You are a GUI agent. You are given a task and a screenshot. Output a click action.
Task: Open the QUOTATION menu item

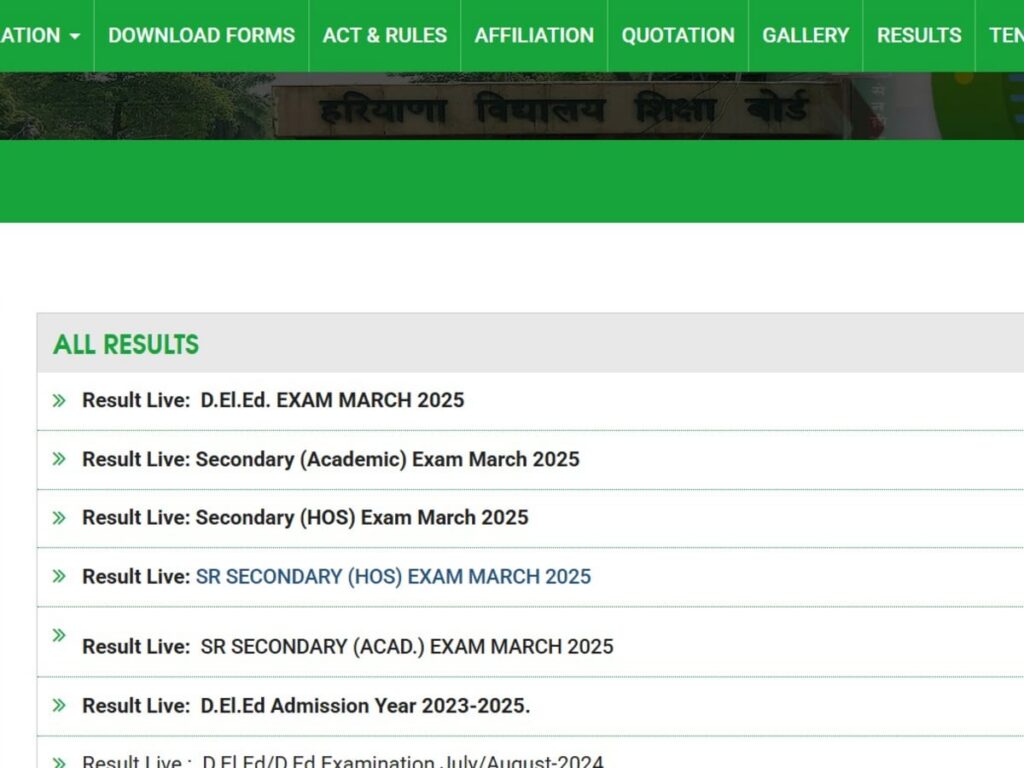pyautogui.click(x=678, y=35)
